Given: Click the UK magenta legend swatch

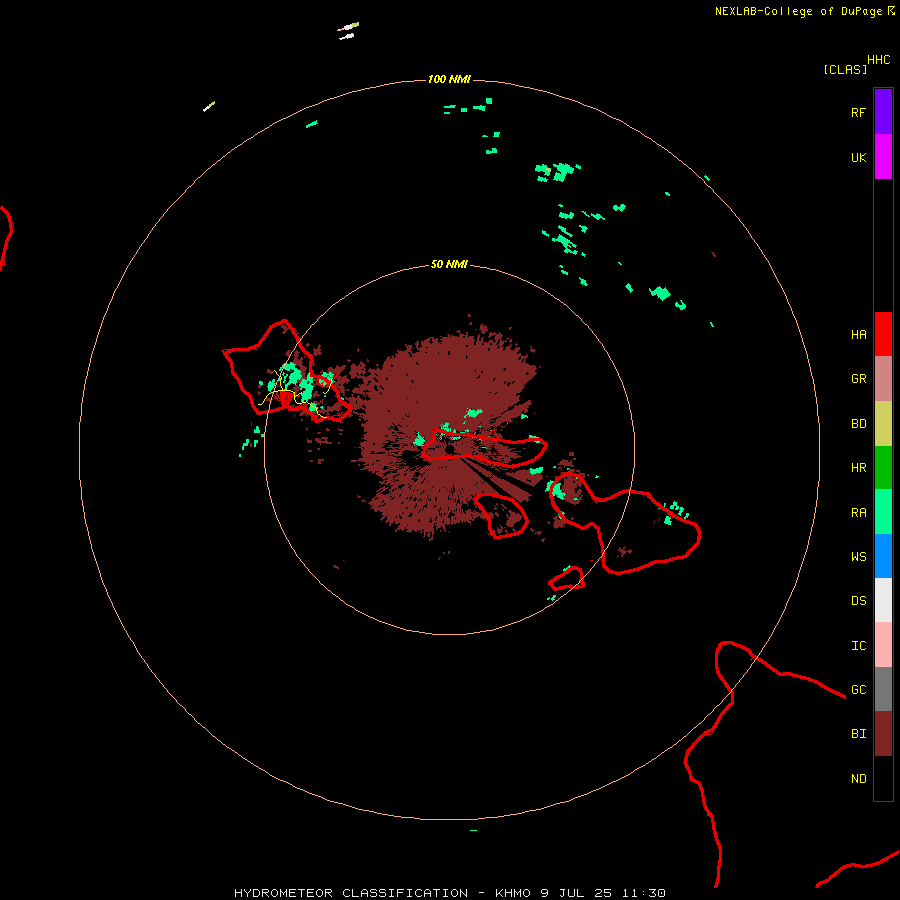Looking at the screenshot, I should [883, 157].
